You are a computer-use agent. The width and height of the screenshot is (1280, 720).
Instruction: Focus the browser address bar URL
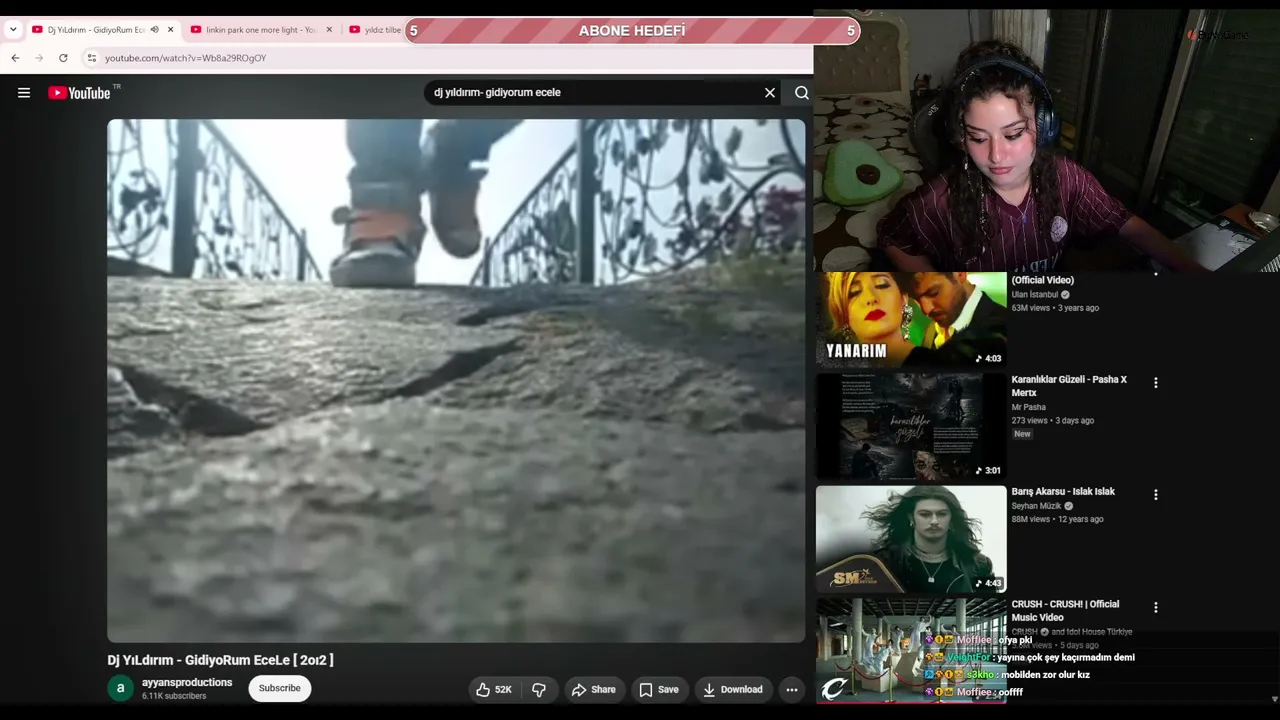click(185, 58)
